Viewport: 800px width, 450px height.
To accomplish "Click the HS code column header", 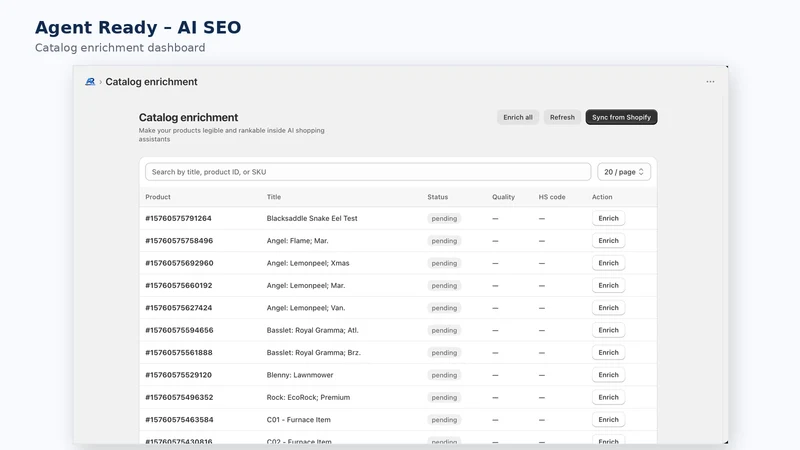I will tap(552, 197).
